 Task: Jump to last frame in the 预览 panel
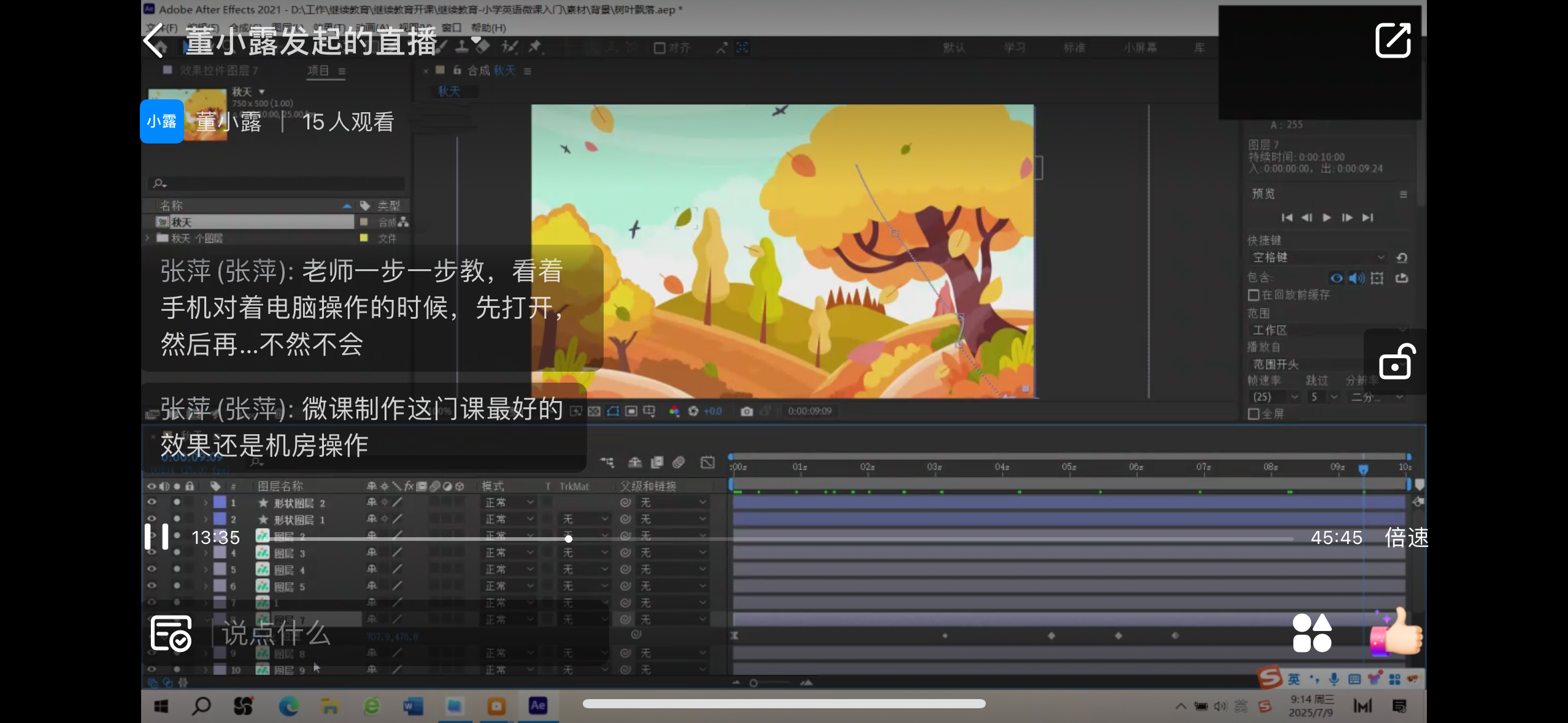1367,218
